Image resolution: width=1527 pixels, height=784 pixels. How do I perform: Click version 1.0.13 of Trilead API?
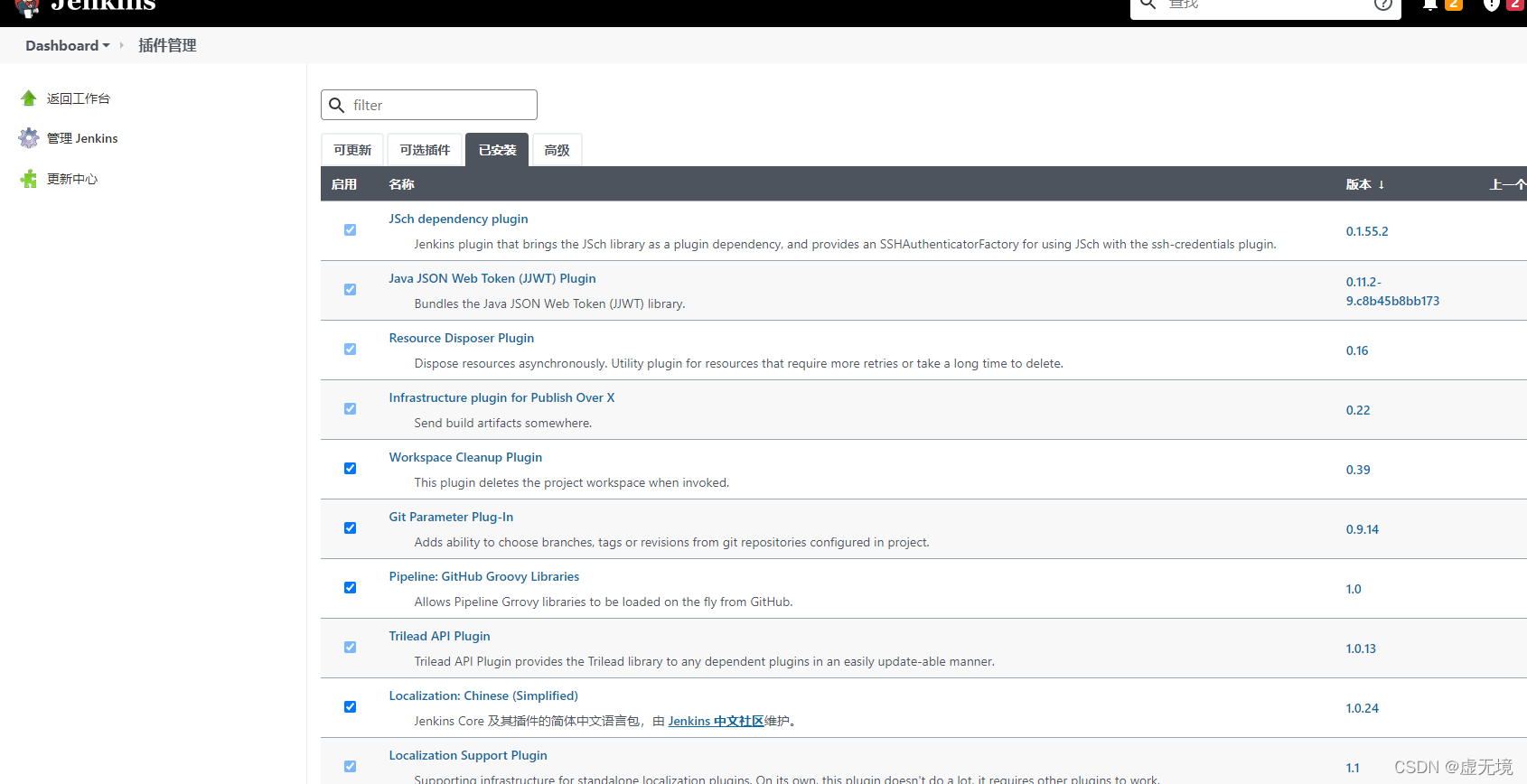click(1361, 649)
